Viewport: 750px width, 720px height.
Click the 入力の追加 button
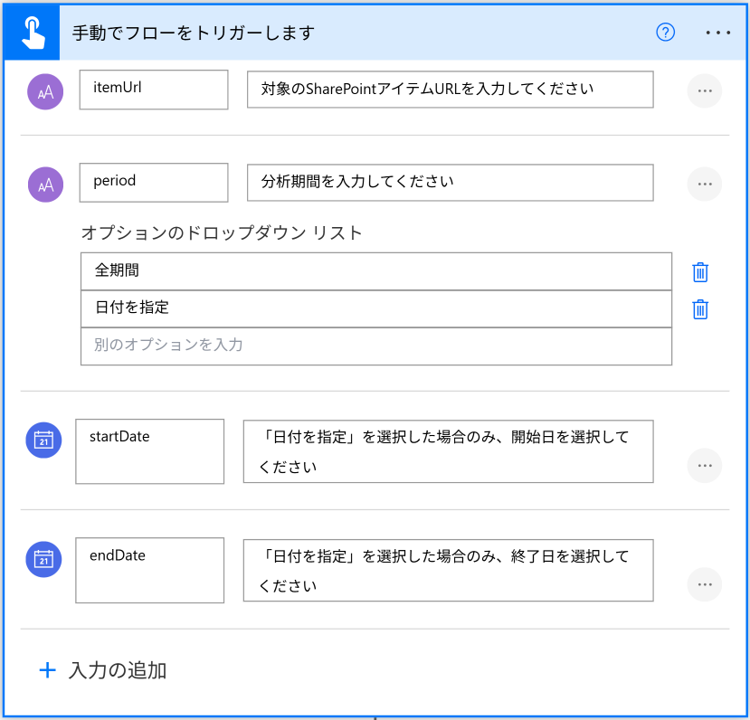pyautogui.click(x=102, y=670)
